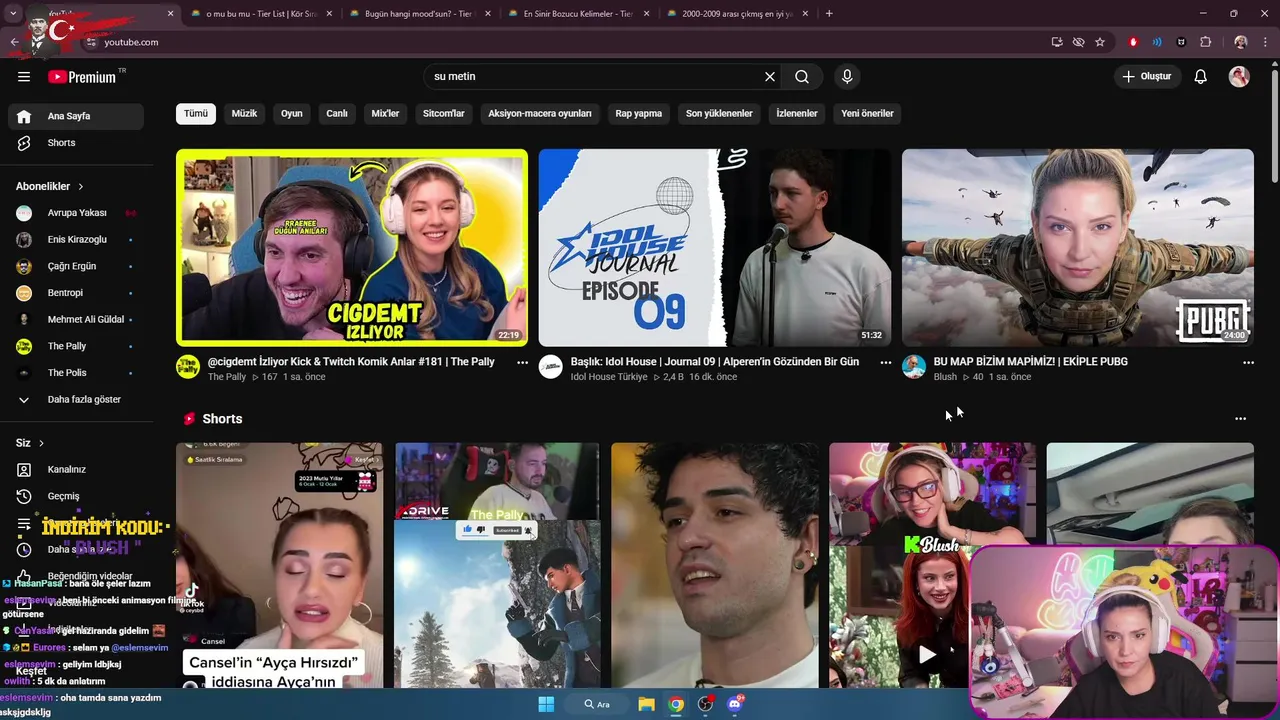Open the YouTube account avatar menu
Image resolution: width=1280 pixels, height=720 pixels.
(1239, 77)
